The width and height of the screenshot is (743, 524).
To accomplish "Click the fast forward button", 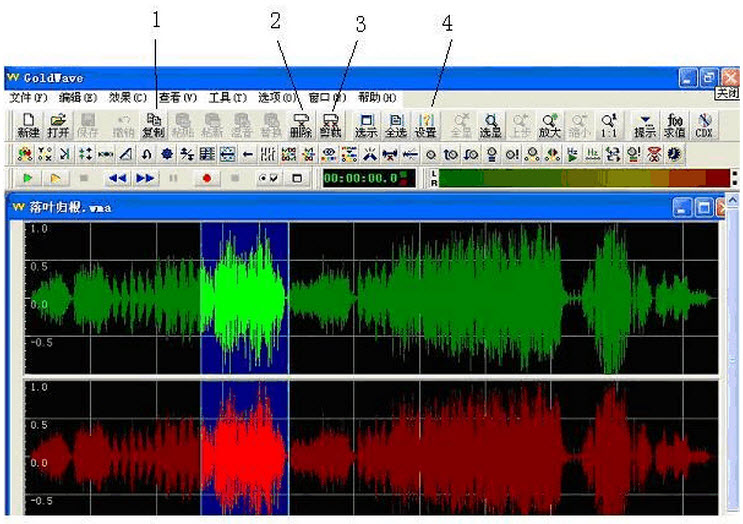I will (146, 178).
